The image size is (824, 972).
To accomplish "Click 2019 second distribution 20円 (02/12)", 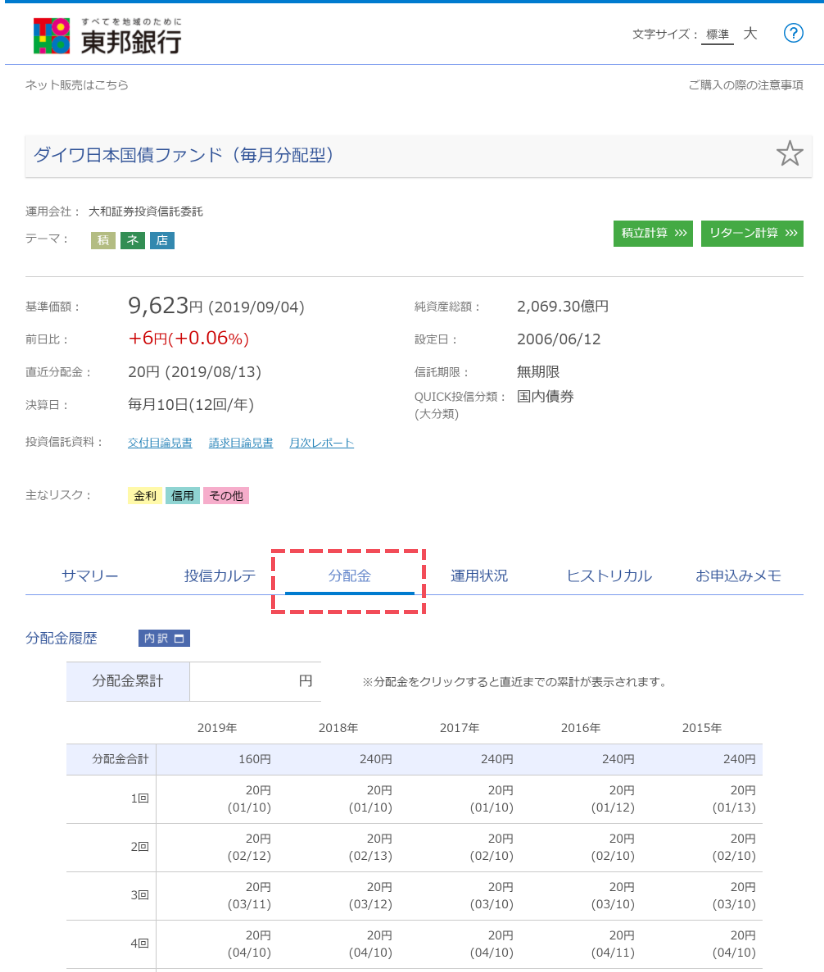I will 249,847.
